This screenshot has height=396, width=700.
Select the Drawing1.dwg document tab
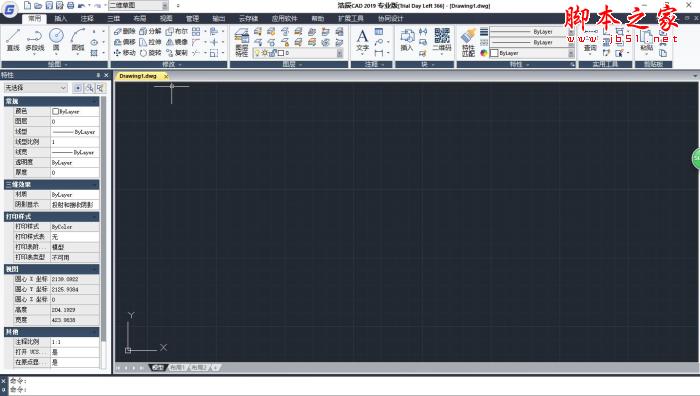pyautogui.click(x=138, y=76)
